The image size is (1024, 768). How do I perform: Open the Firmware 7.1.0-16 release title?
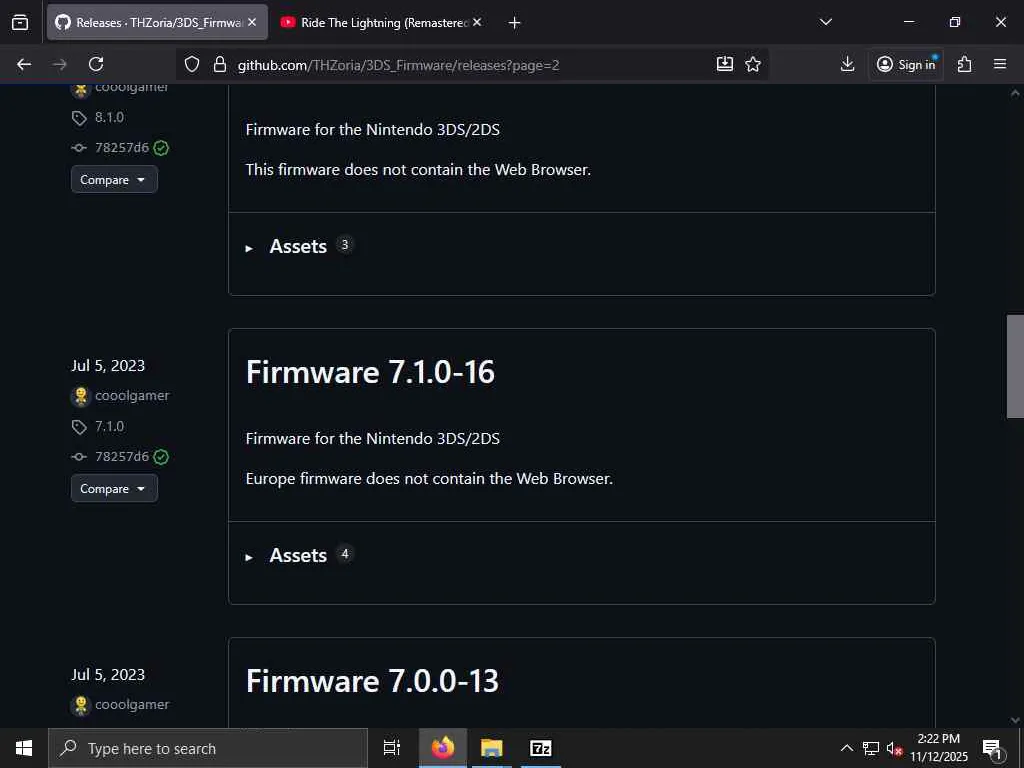click(370, 372)
